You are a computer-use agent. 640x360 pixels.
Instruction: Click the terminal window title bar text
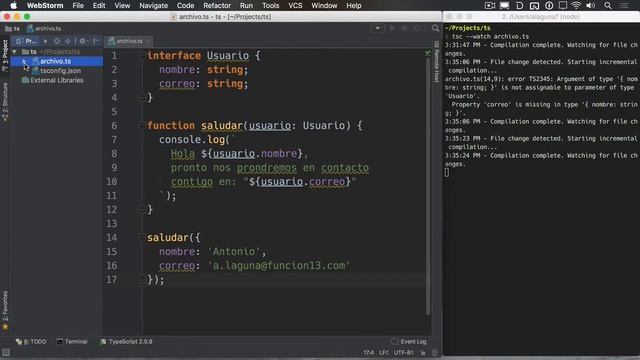coord(541,17)
